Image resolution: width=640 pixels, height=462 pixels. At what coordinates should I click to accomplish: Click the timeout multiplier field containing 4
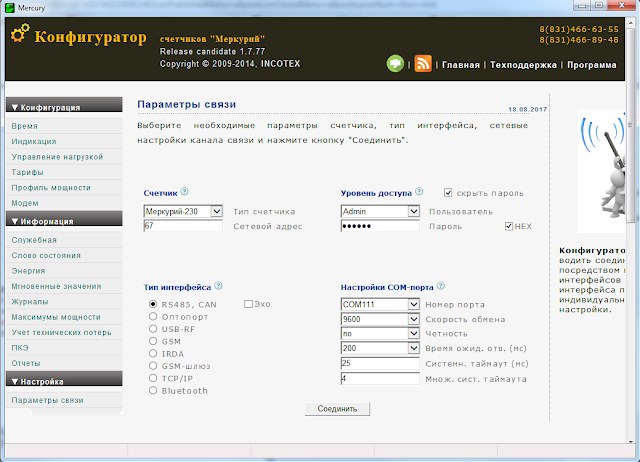(380, 378)
